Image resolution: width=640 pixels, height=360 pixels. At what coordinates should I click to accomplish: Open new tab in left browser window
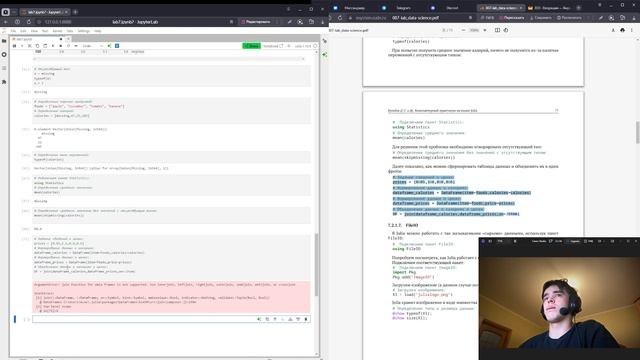(75, 12)
